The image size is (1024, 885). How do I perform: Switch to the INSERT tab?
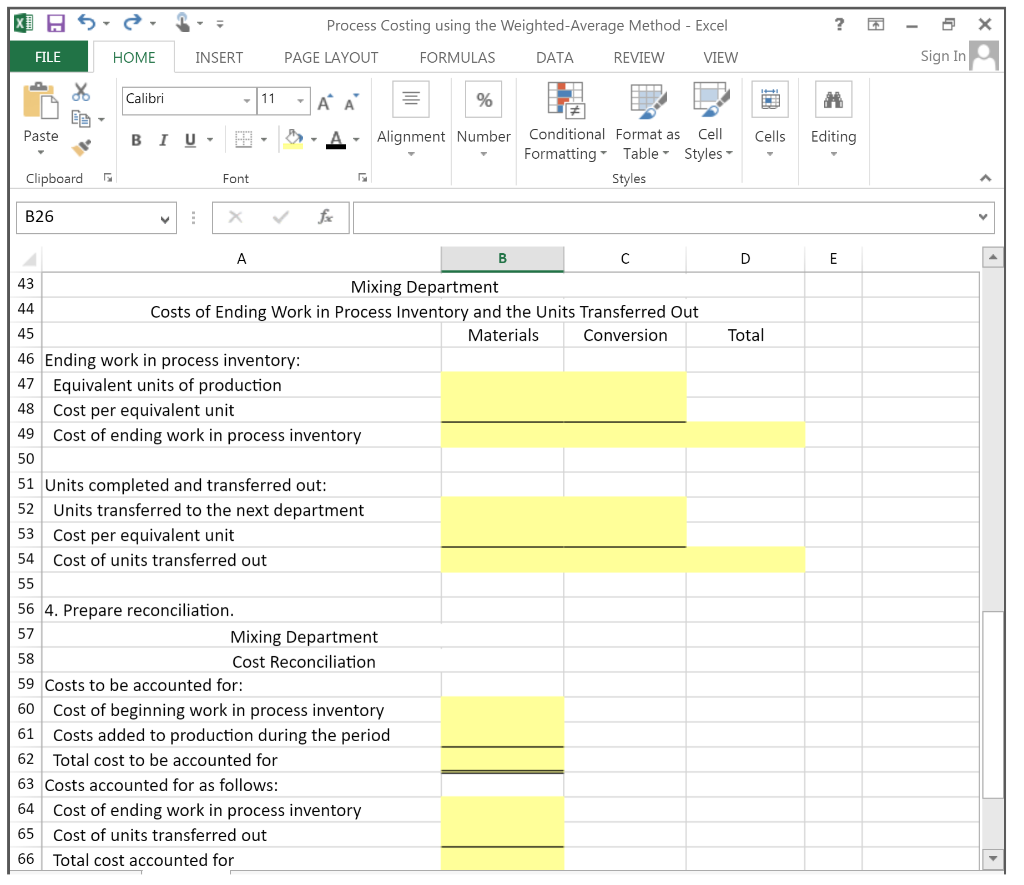pos(219,57)
